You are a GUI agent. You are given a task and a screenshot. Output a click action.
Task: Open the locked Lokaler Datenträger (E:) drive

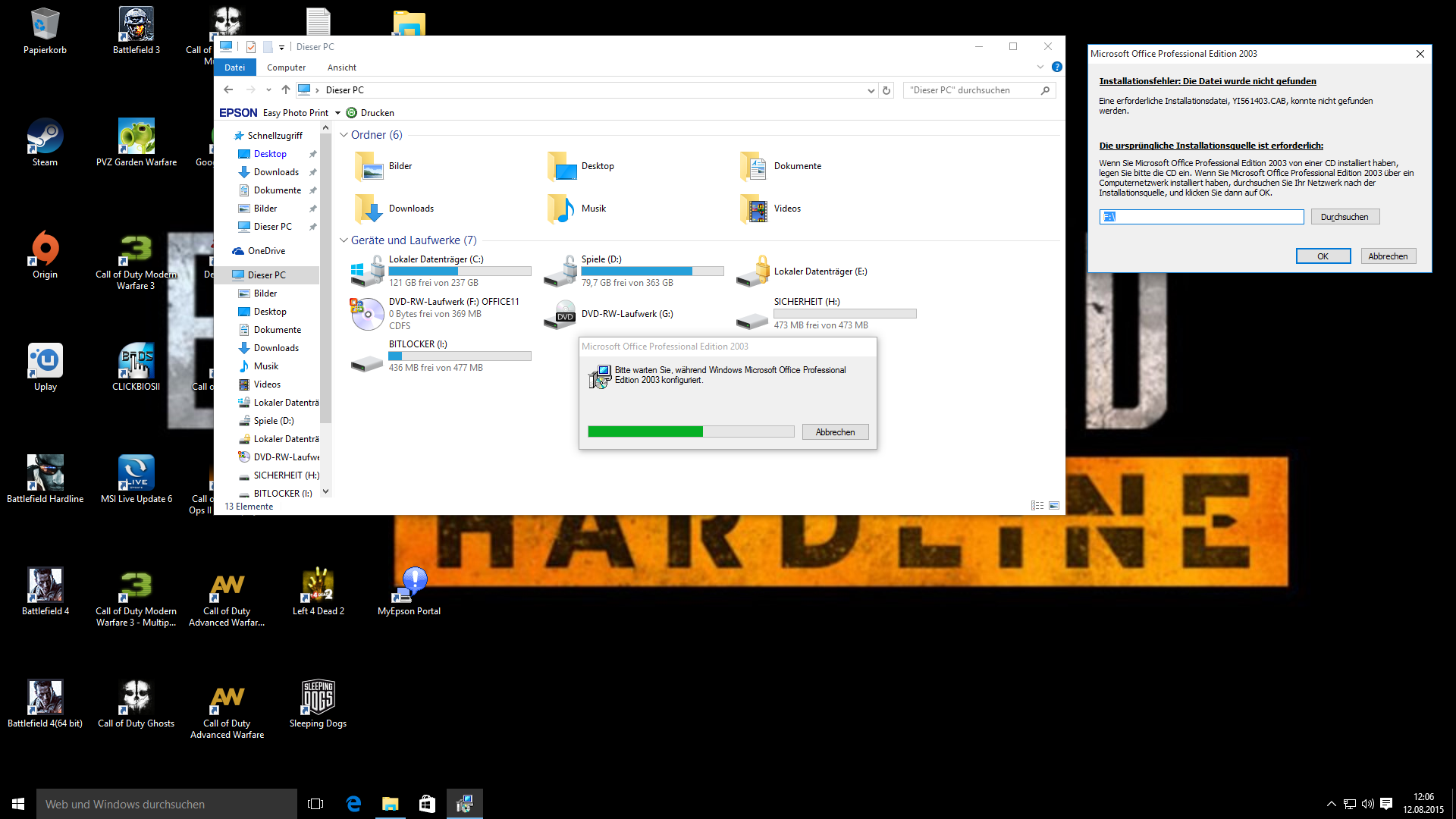click(753, 271)
